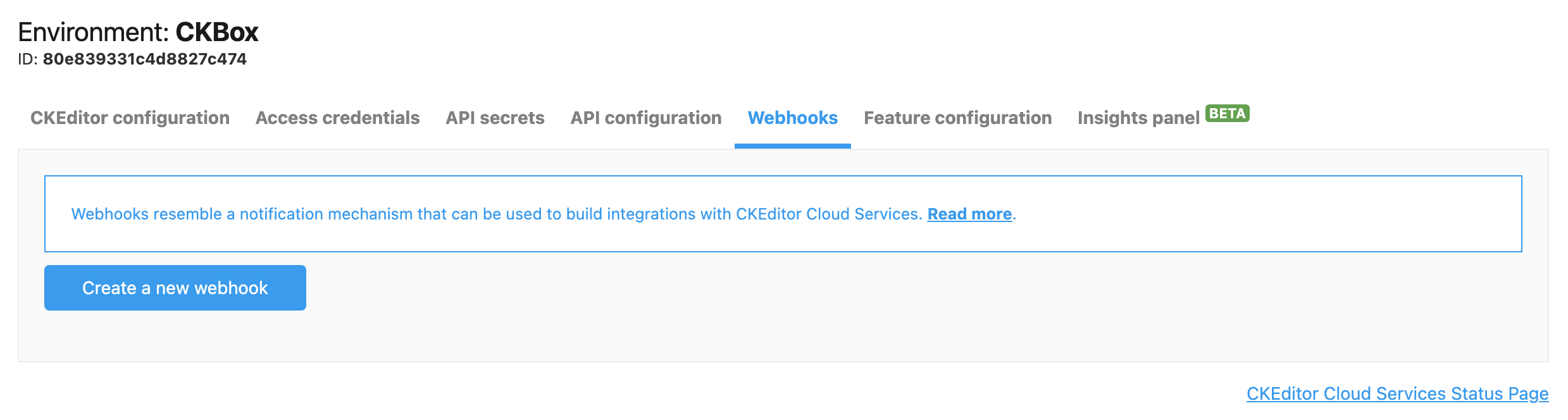Click the "Environment:" heading label

[94, 32]
